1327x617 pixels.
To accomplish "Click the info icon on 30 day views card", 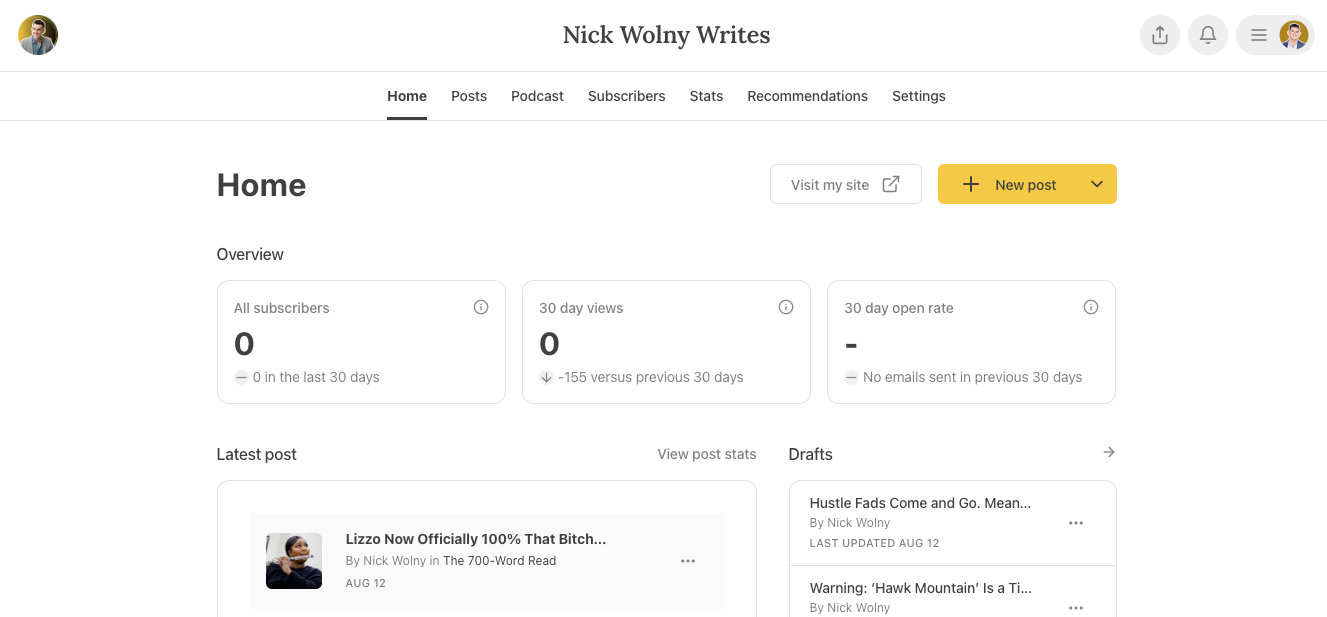I will (786, 307).
